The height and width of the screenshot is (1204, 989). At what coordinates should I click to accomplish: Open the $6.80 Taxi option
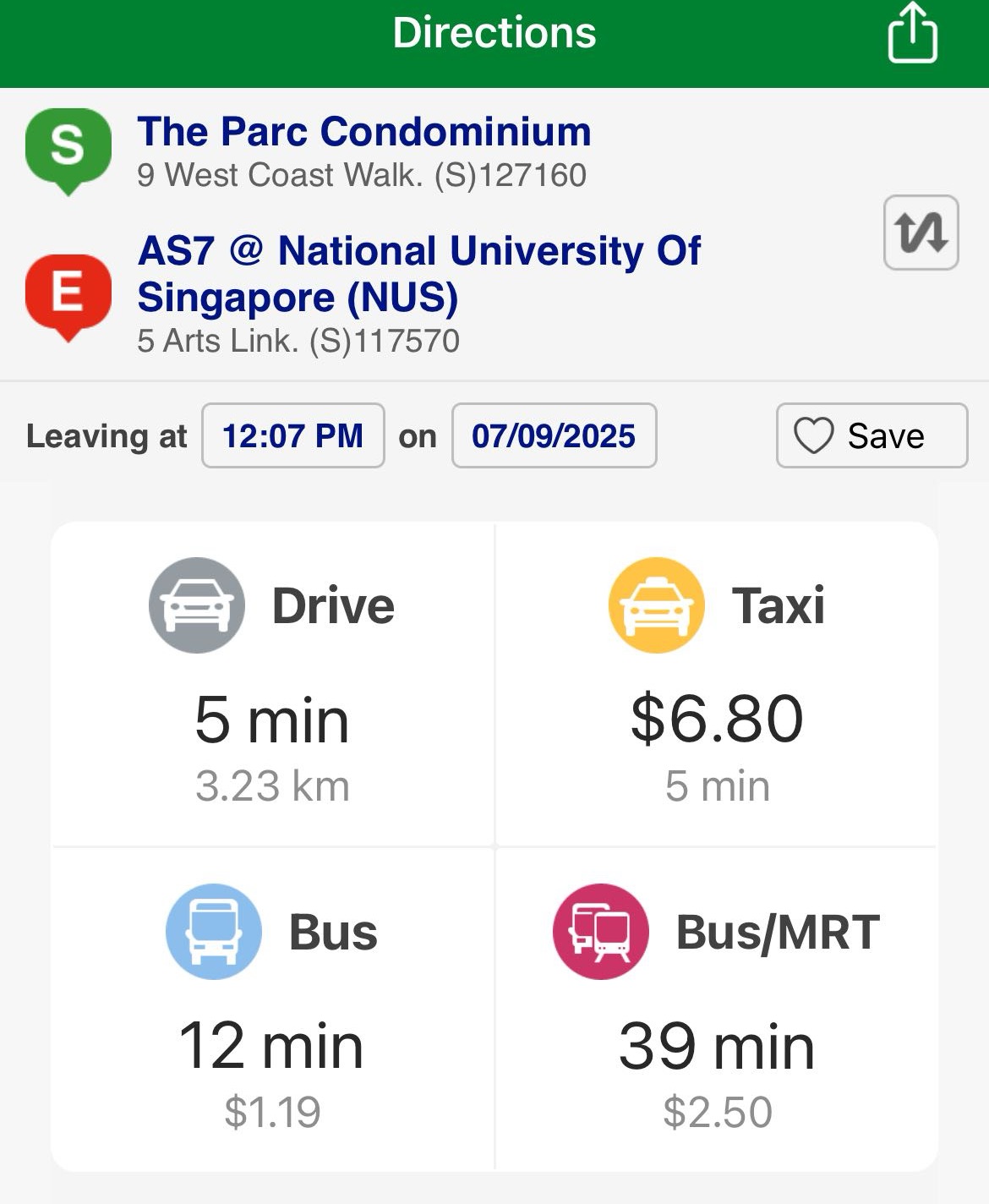[x=717, y=719]
